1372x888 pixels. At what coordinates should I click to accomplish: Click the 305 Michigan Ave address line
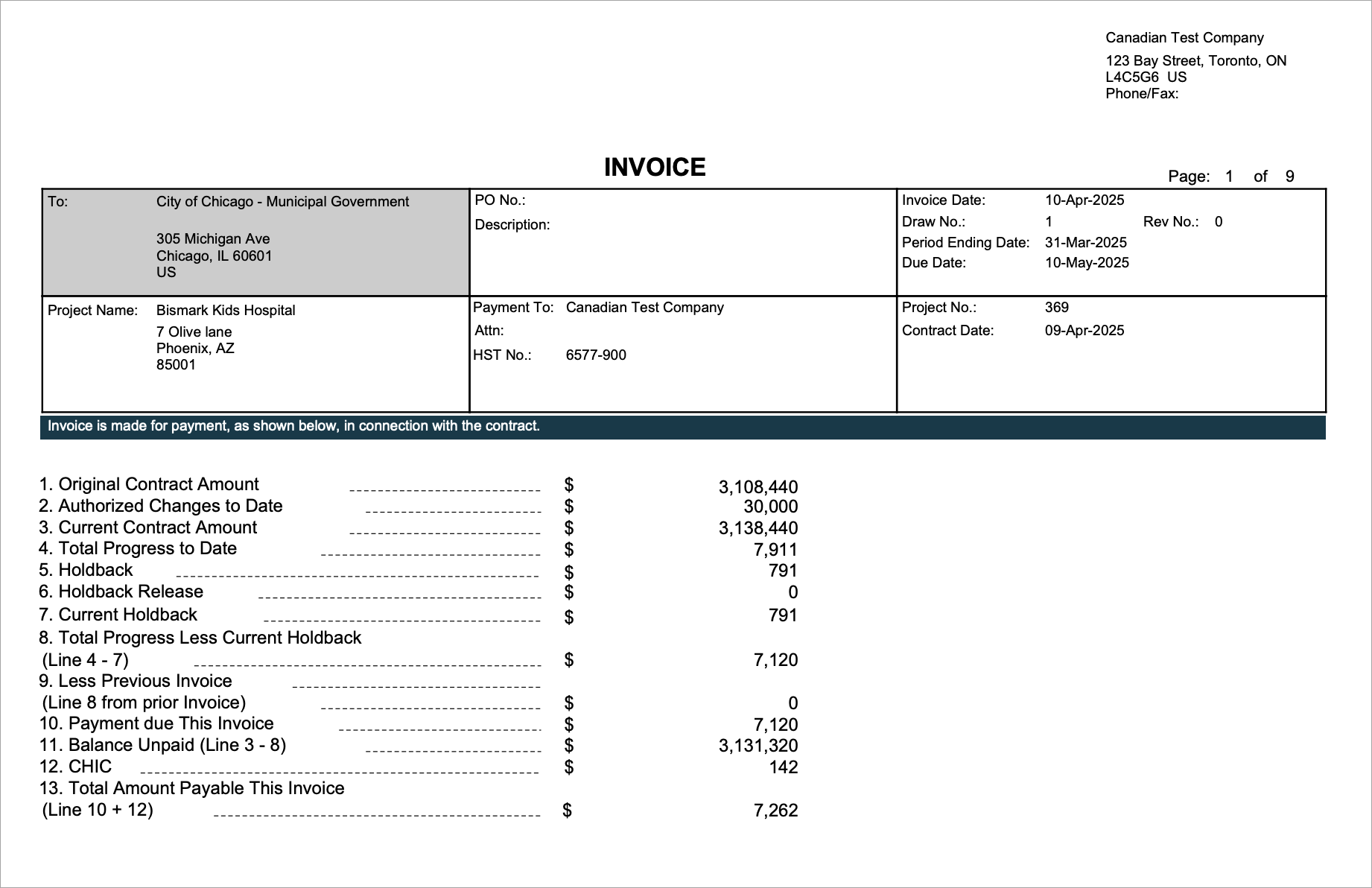213,239
